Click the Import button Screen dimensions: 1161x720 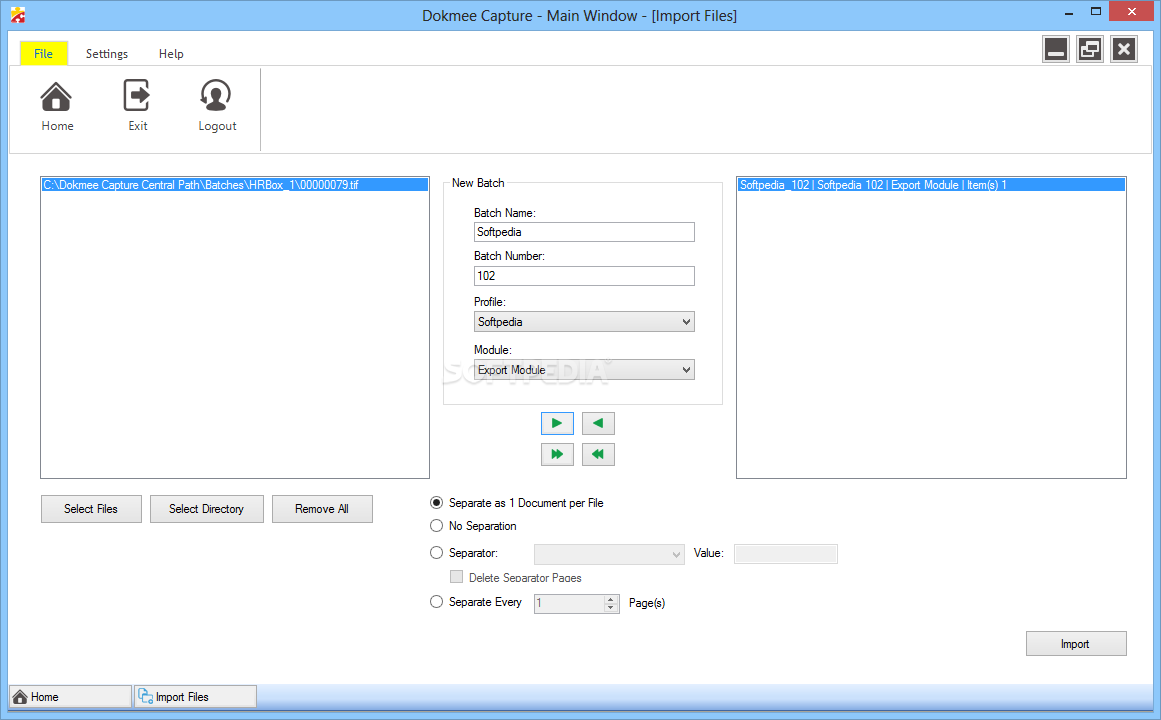(x=1076, y=644)
